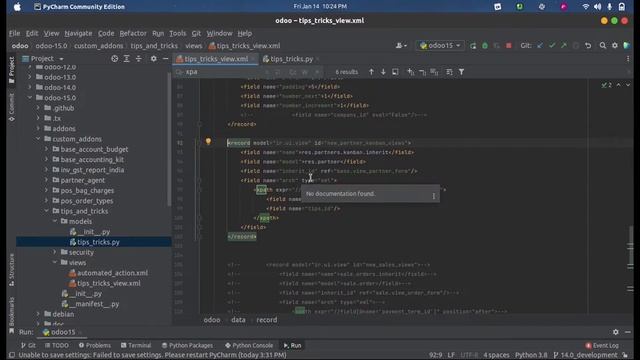640x360 pixels.
Task: Open IDE settings gear in top toolbar
Action: pos(615,46)
